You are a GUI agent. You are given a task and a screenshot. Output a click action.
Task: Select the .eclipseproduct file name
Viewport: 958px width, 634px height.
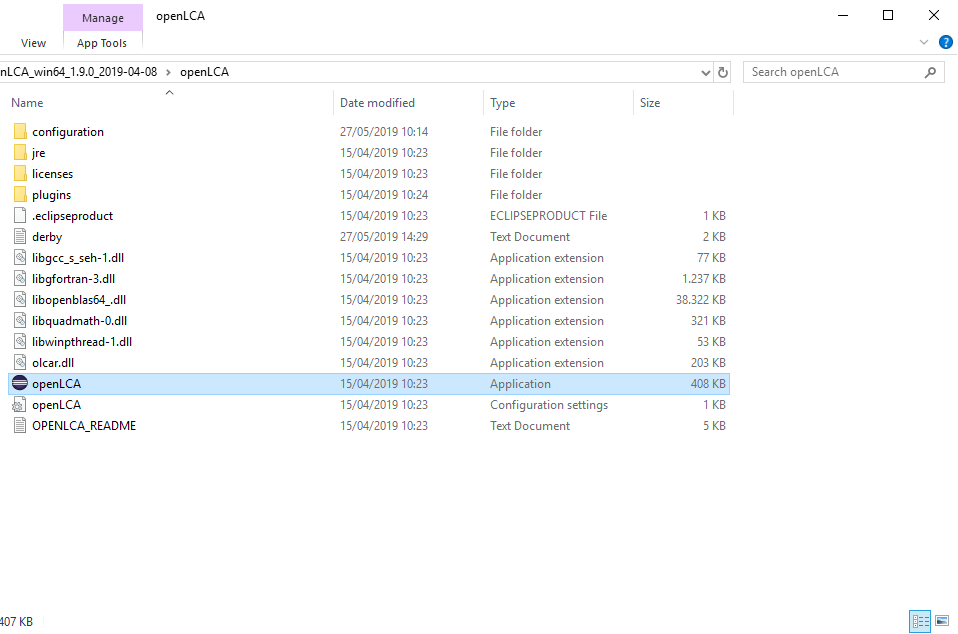72,216
